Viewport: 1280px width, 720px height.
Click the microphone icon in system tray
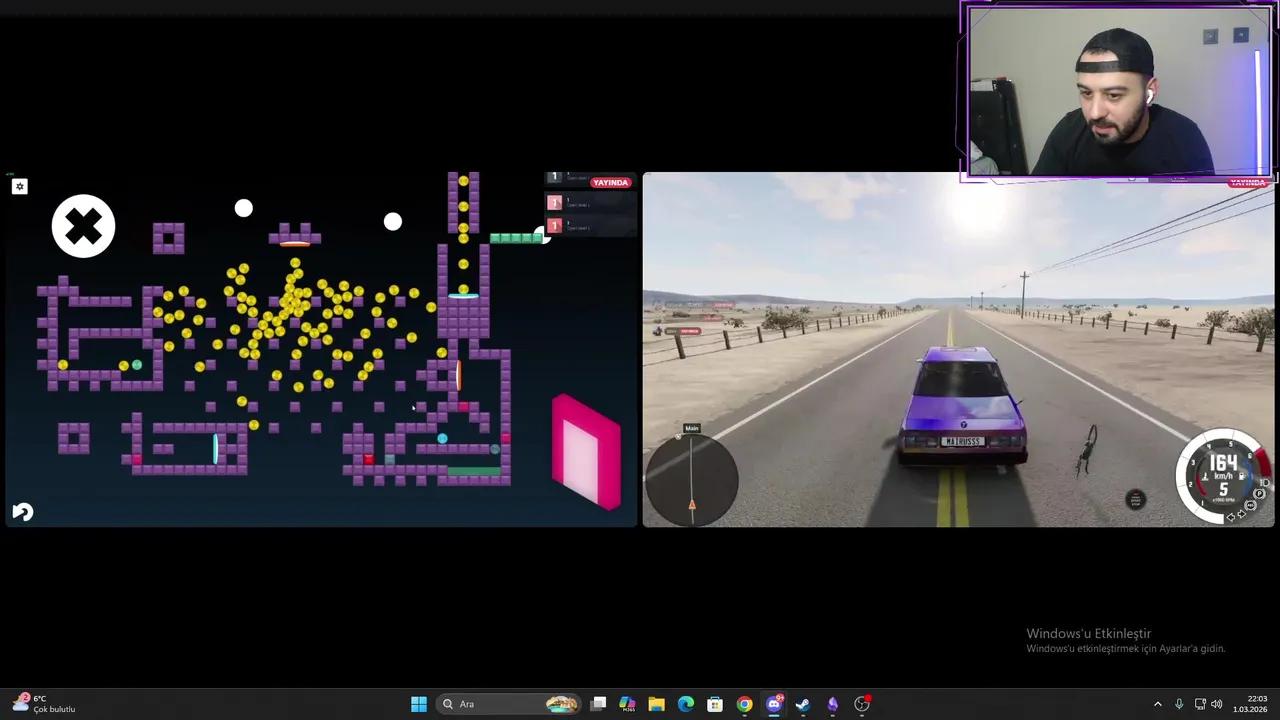tap(1179, 704)
